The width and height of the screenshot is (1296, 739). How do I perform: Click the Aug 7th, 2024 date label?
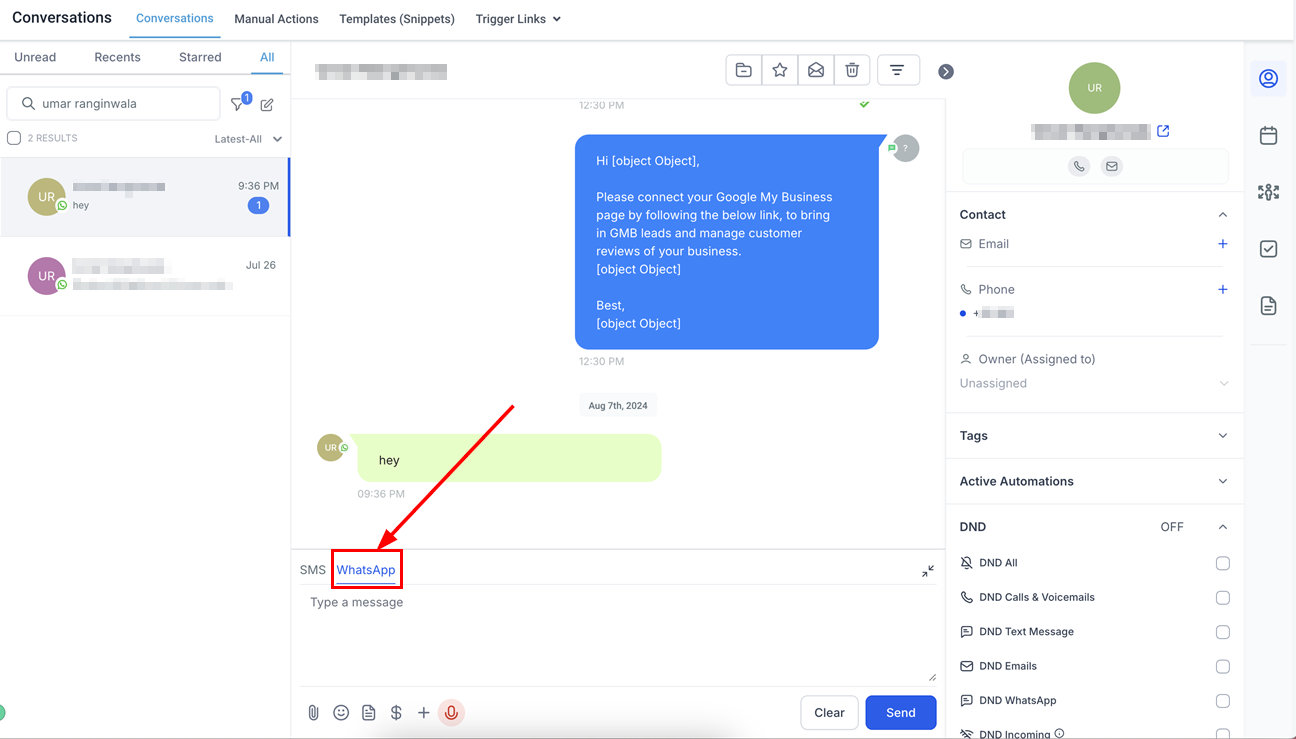(618, 406)
